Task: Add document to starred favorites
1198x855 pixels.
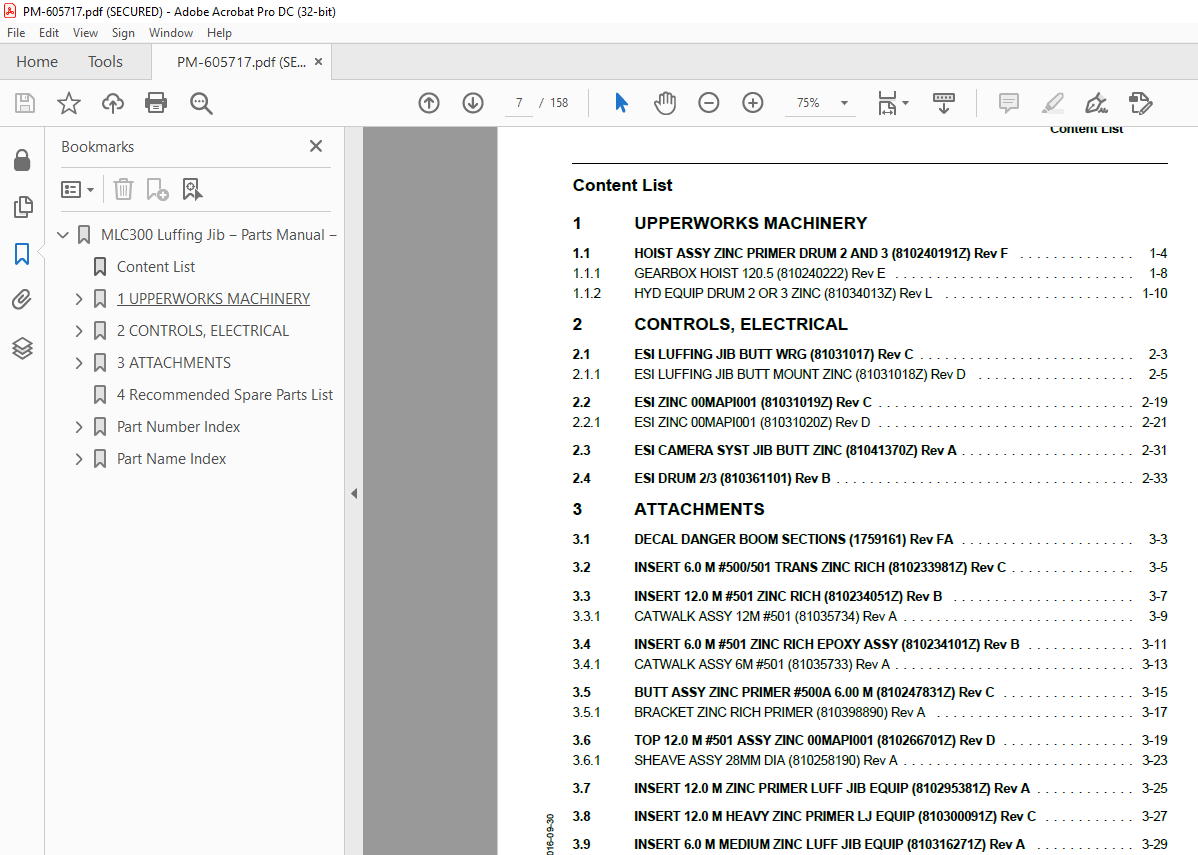Action: pos(69,103)
